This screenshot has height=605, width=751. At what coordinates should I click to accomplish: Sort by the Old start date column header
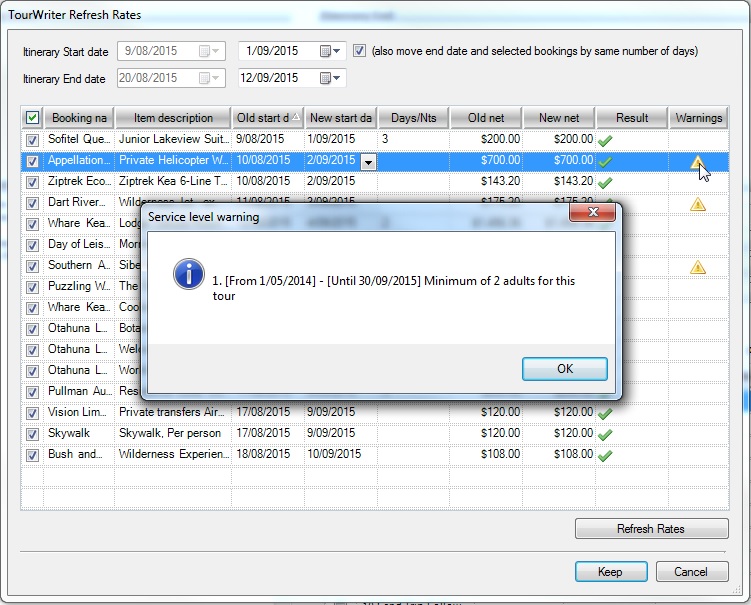point(267,118)
